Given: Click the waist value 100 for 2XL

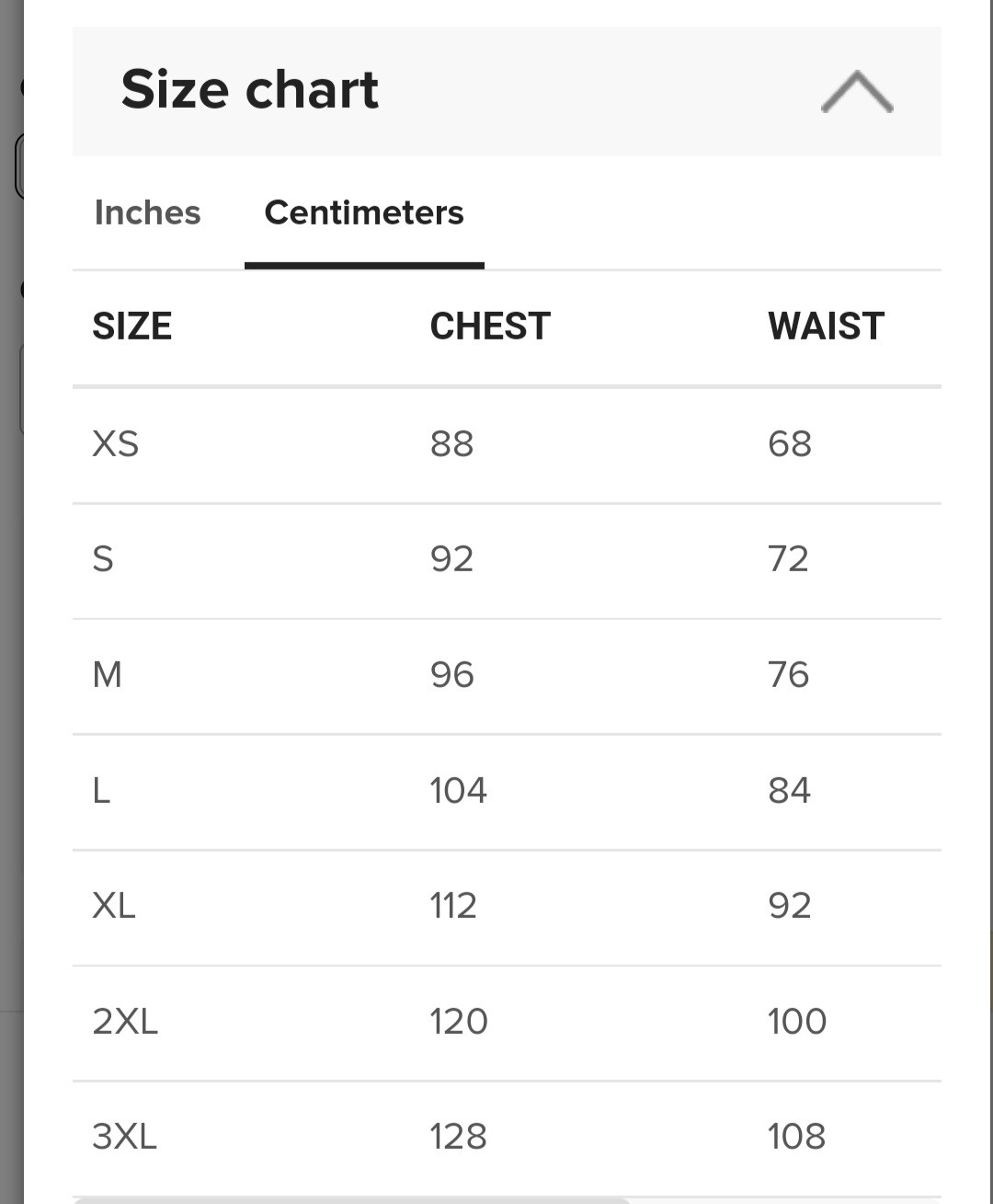Looking at the screenshot, I should [x=797, y=1022].
